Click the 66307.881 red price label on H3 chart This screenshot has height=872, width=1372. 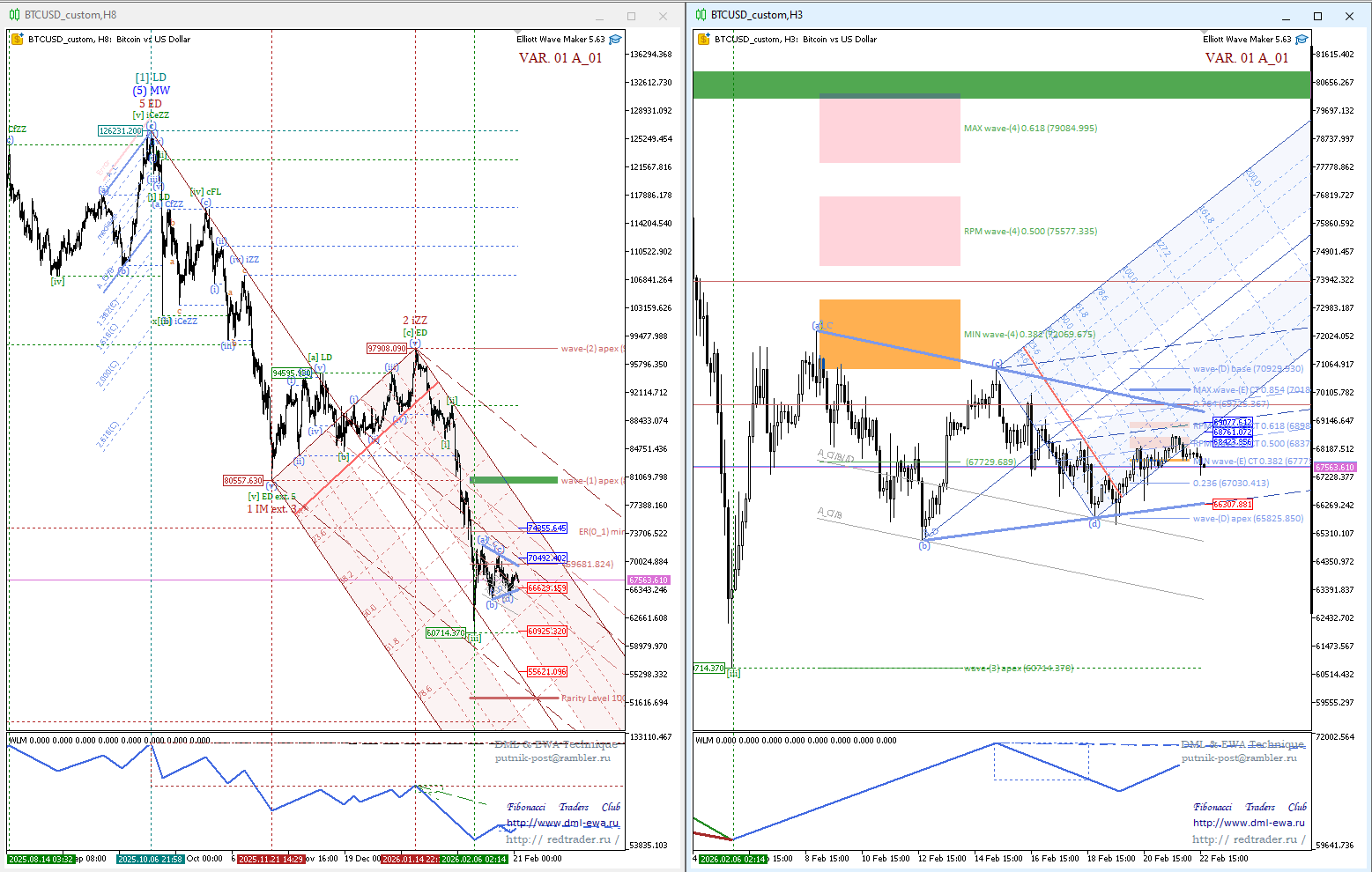(x=1232, y=505)
